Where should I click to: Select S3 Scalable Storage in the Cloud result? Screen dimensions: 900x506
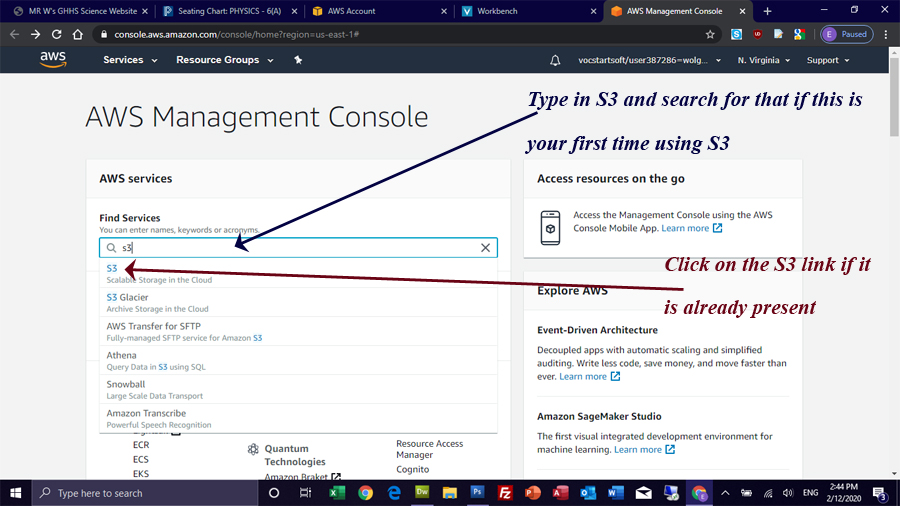pos(112,269)
